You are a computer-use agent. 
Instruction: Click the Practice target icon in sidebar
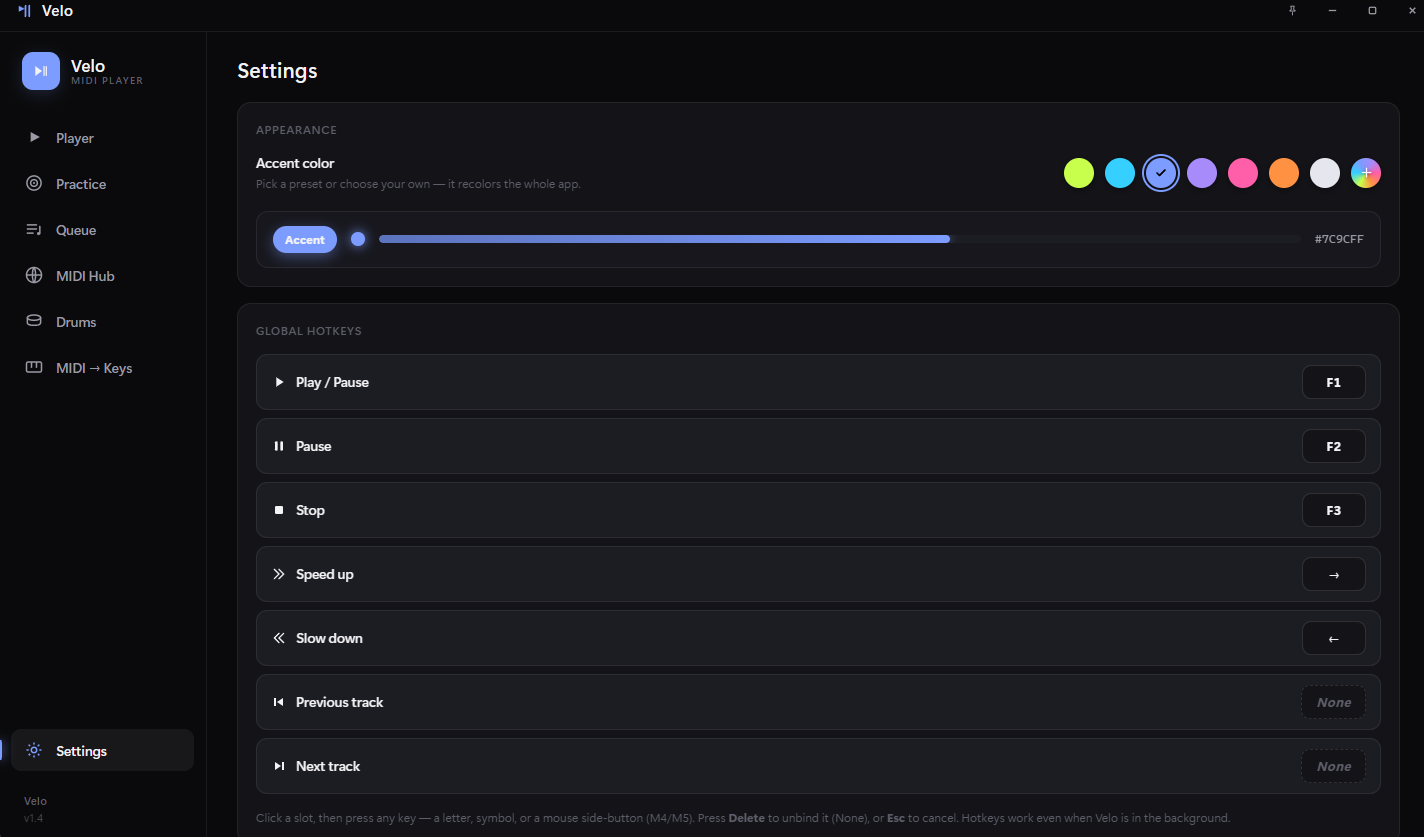pos(34,184)
